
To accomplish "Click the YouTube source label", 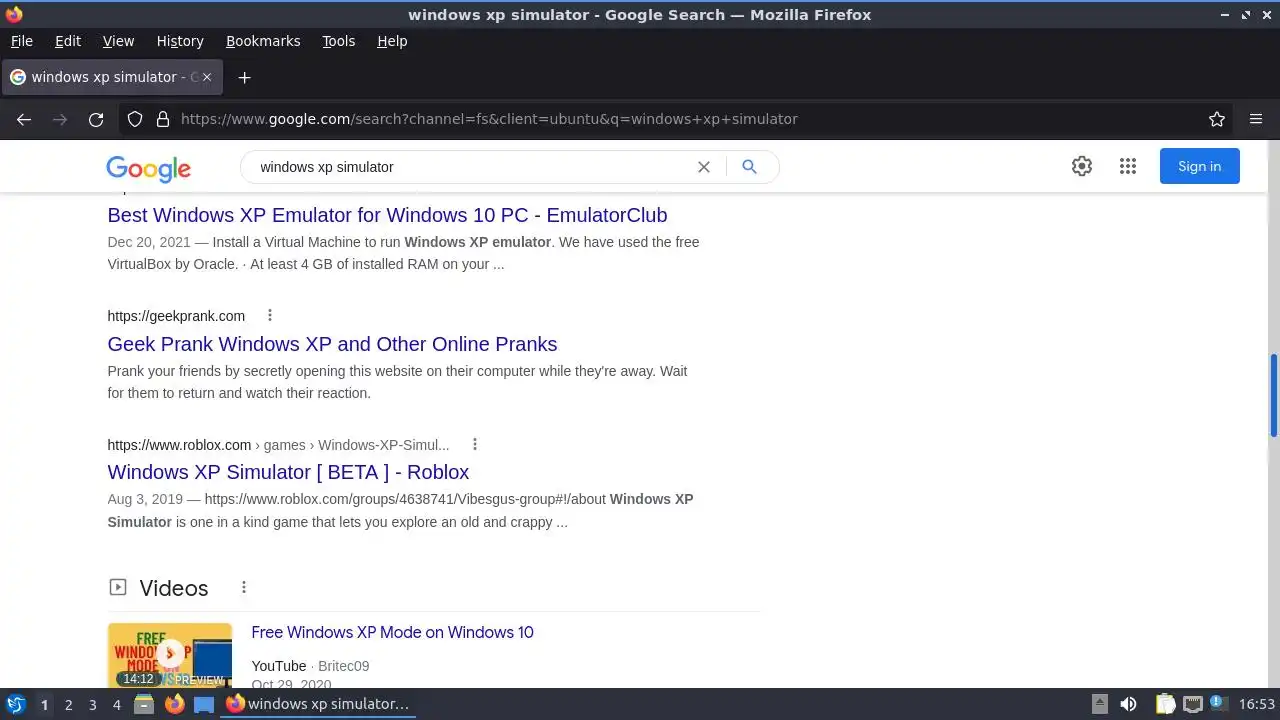I will (279, 666).
